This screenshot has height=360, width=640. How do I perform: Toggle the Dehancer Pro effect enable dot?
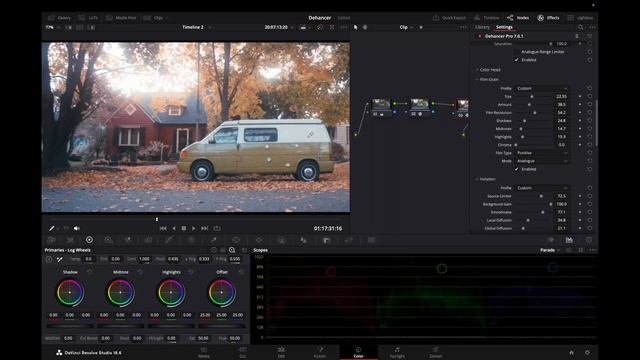(480, 36)
